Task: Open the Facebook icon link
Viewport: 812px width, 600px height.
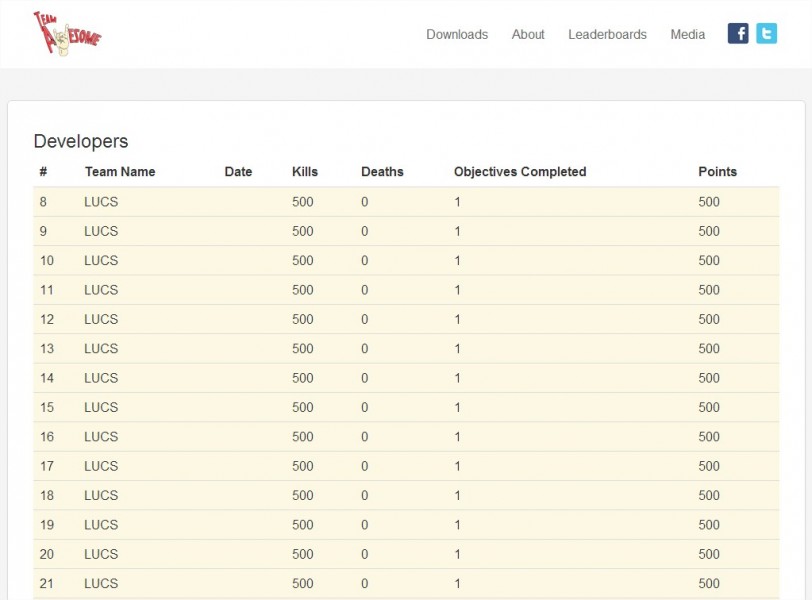Action: pos(738,34)
